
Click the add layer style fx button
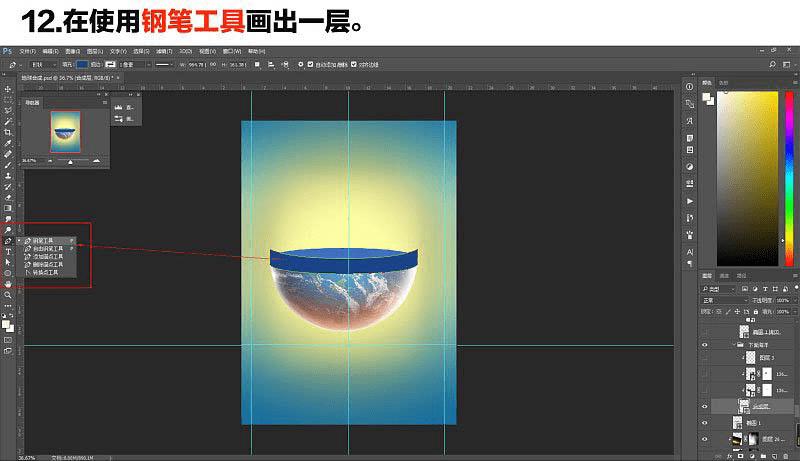coord(730,456)
